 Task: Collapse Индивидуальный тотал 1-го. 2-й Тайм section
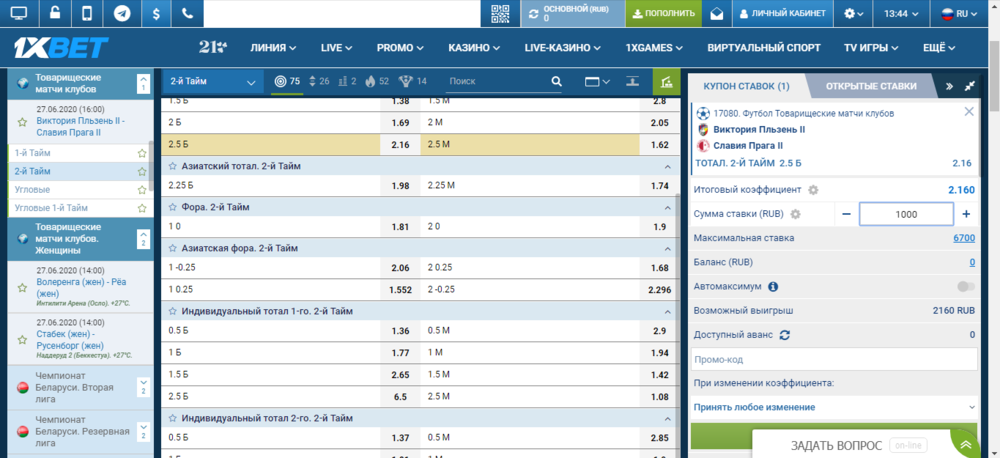point(668,312)
